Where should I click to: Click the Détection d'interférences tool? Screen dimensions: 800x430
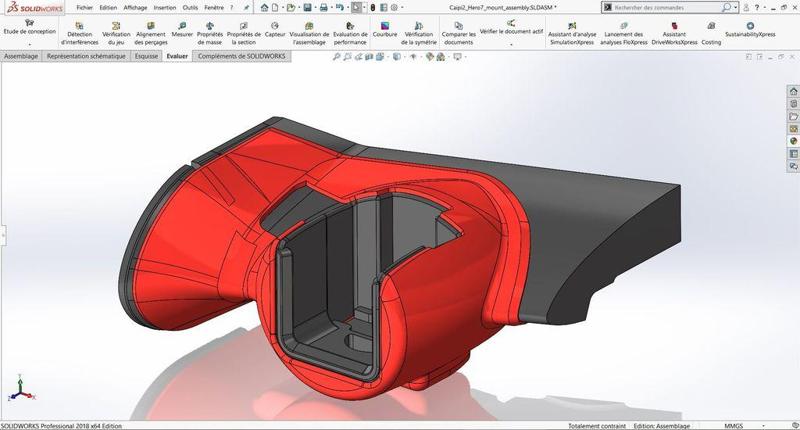(82, 33)
